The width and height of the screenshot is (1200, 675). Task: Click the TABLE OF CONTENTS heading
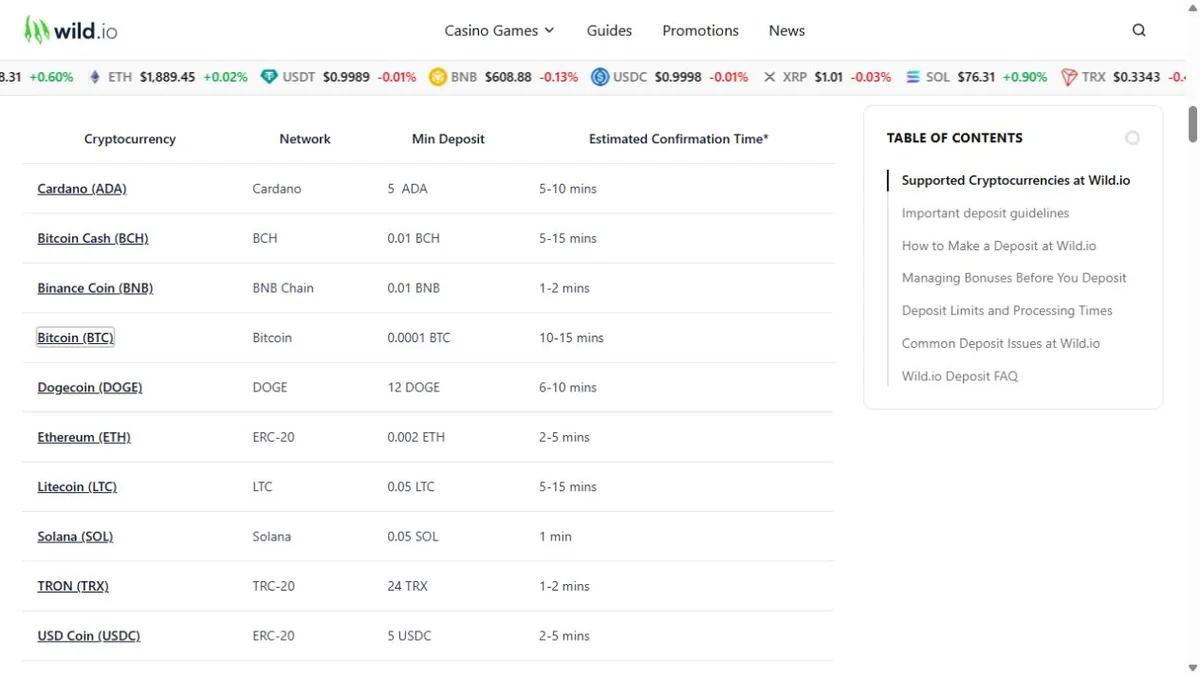click(x=954, y=138)
